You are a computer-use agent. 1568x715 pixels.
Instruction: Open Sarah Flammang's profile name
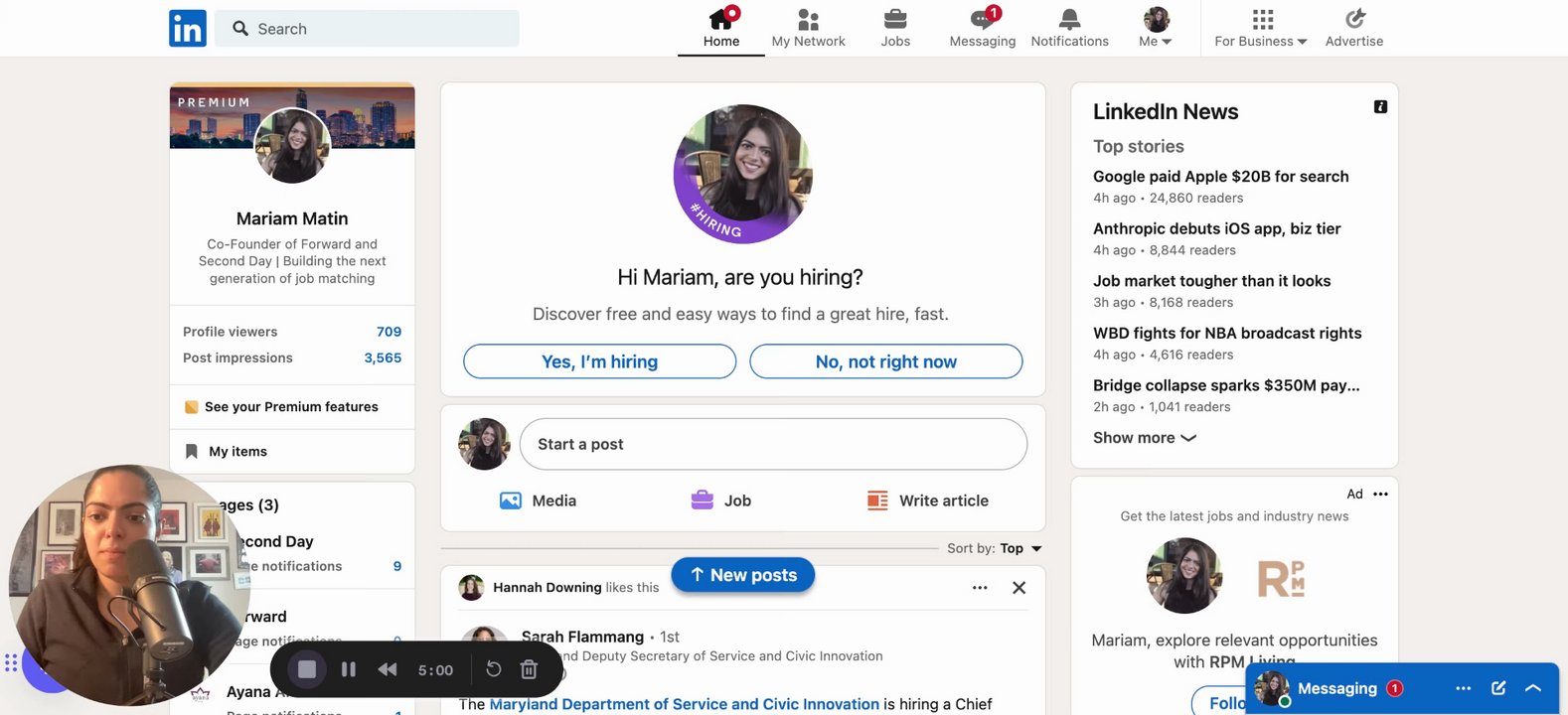(x=582, y=637)
